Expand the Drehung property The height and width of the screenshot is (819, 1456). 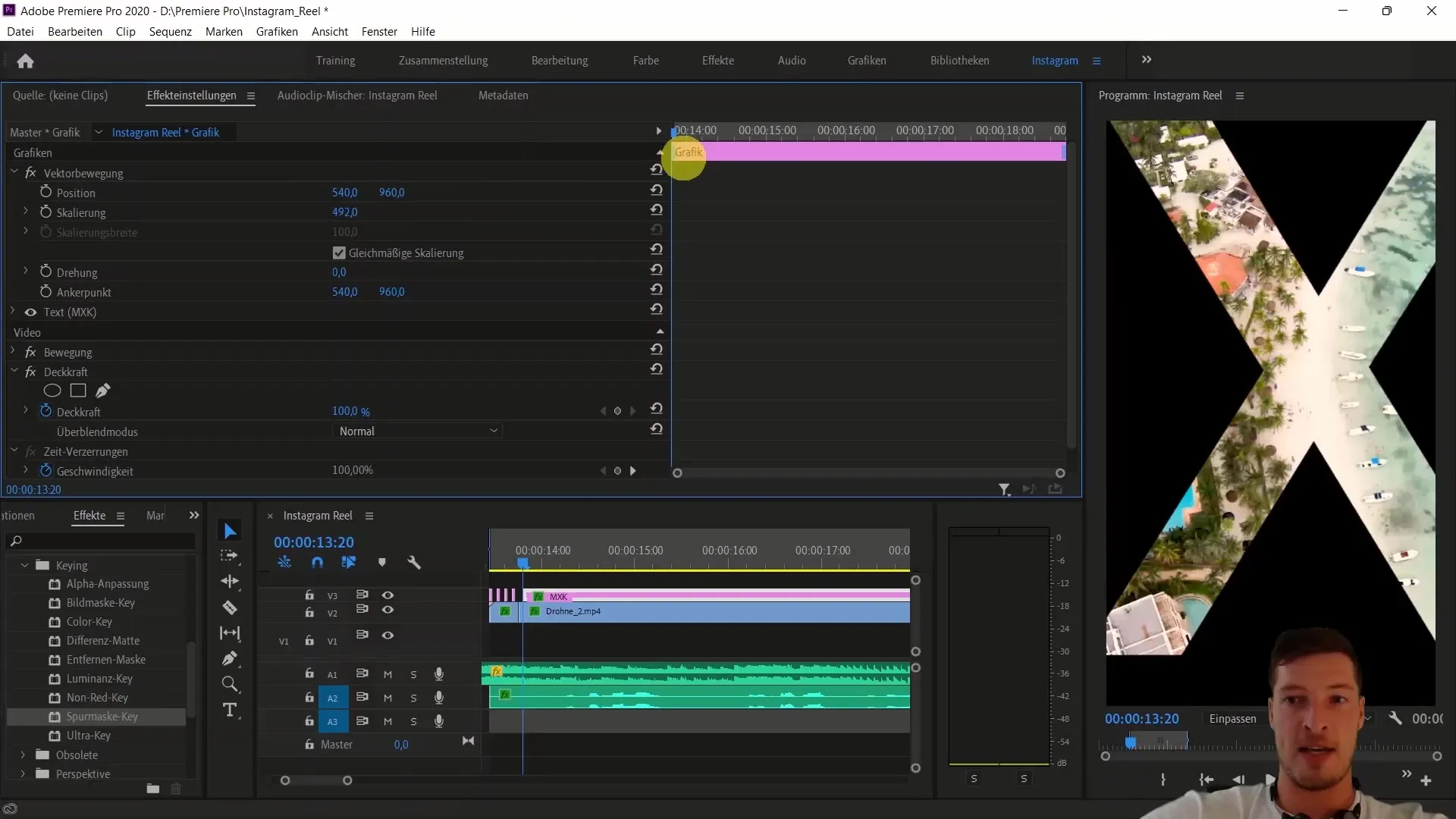(26, 271)
